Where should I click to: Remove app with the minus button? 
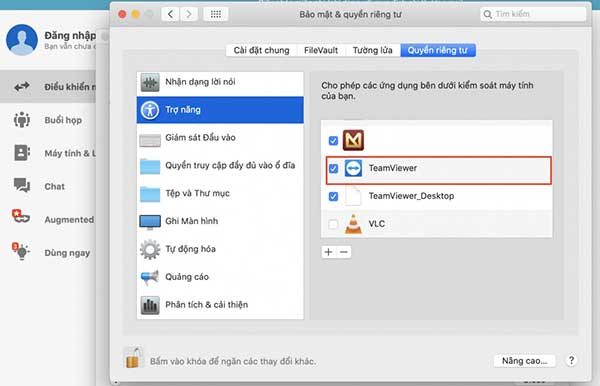(344, 252)
